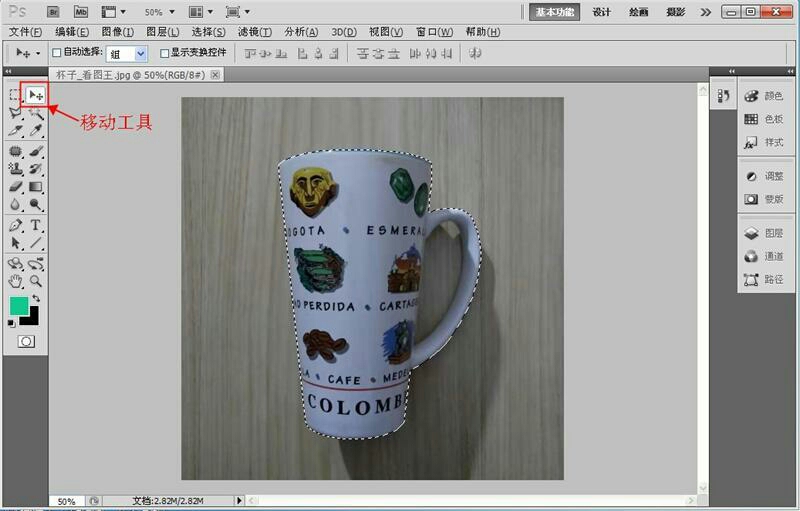Viewport: 800px width, 511px height.
Task: Switch to 绘画 workspace
Action: [638, 12]
